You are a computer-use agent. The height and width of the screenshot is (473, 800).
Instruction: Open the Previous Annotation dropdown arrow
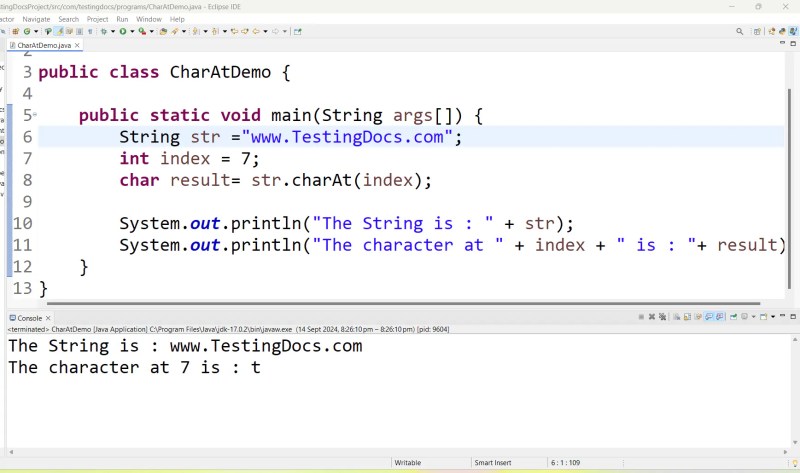225,32
